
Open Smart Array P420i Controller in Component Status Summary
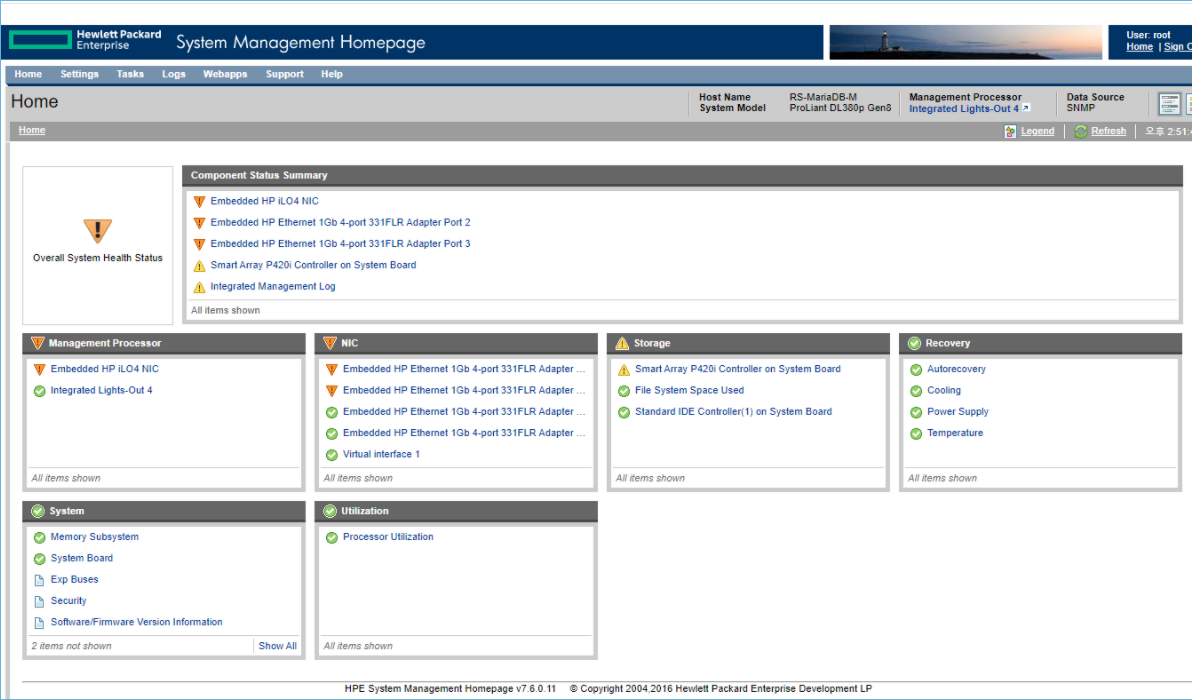click(313, 264)
